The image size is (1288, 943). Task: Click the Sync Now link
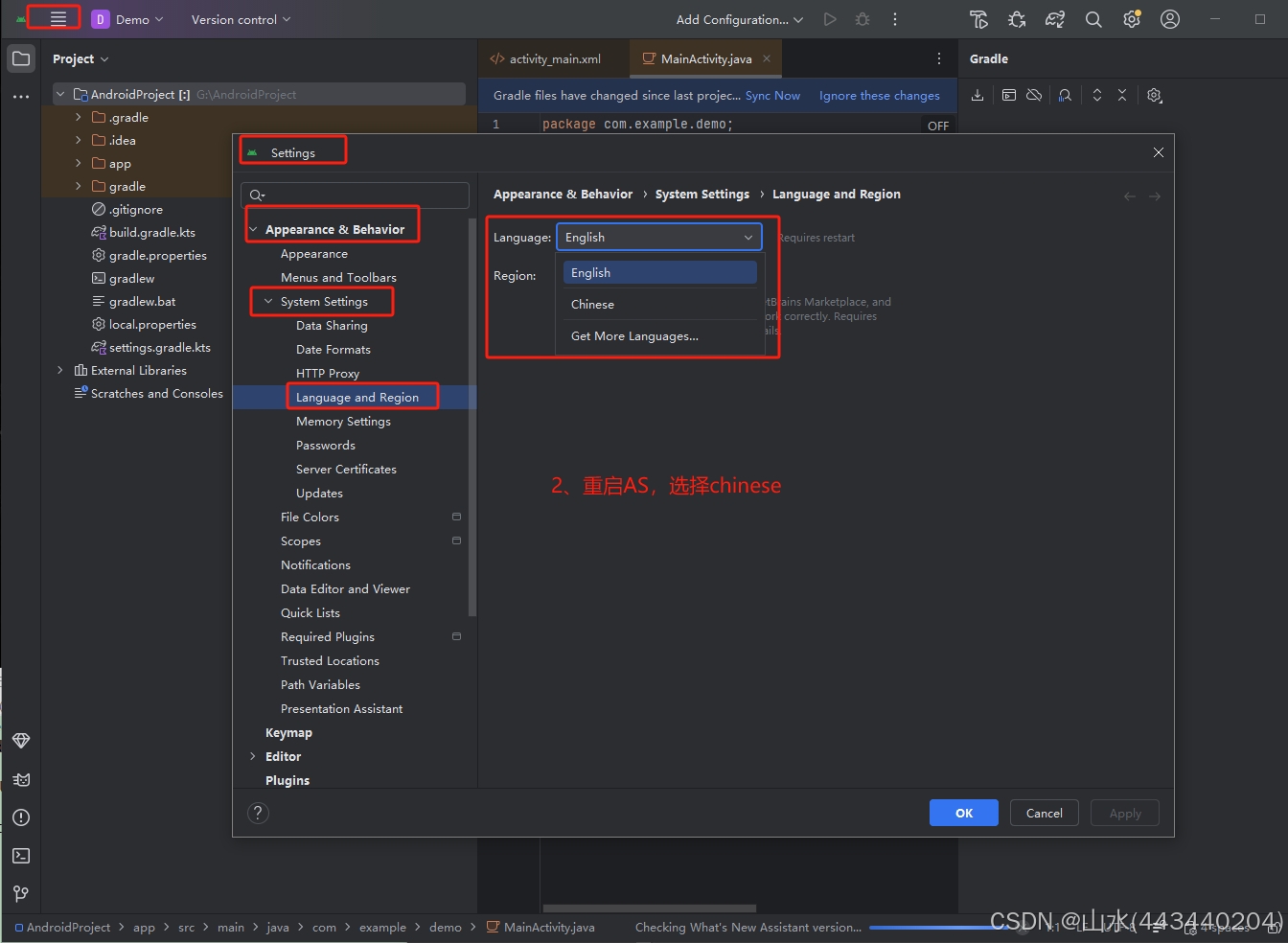[x=772, y=95]
